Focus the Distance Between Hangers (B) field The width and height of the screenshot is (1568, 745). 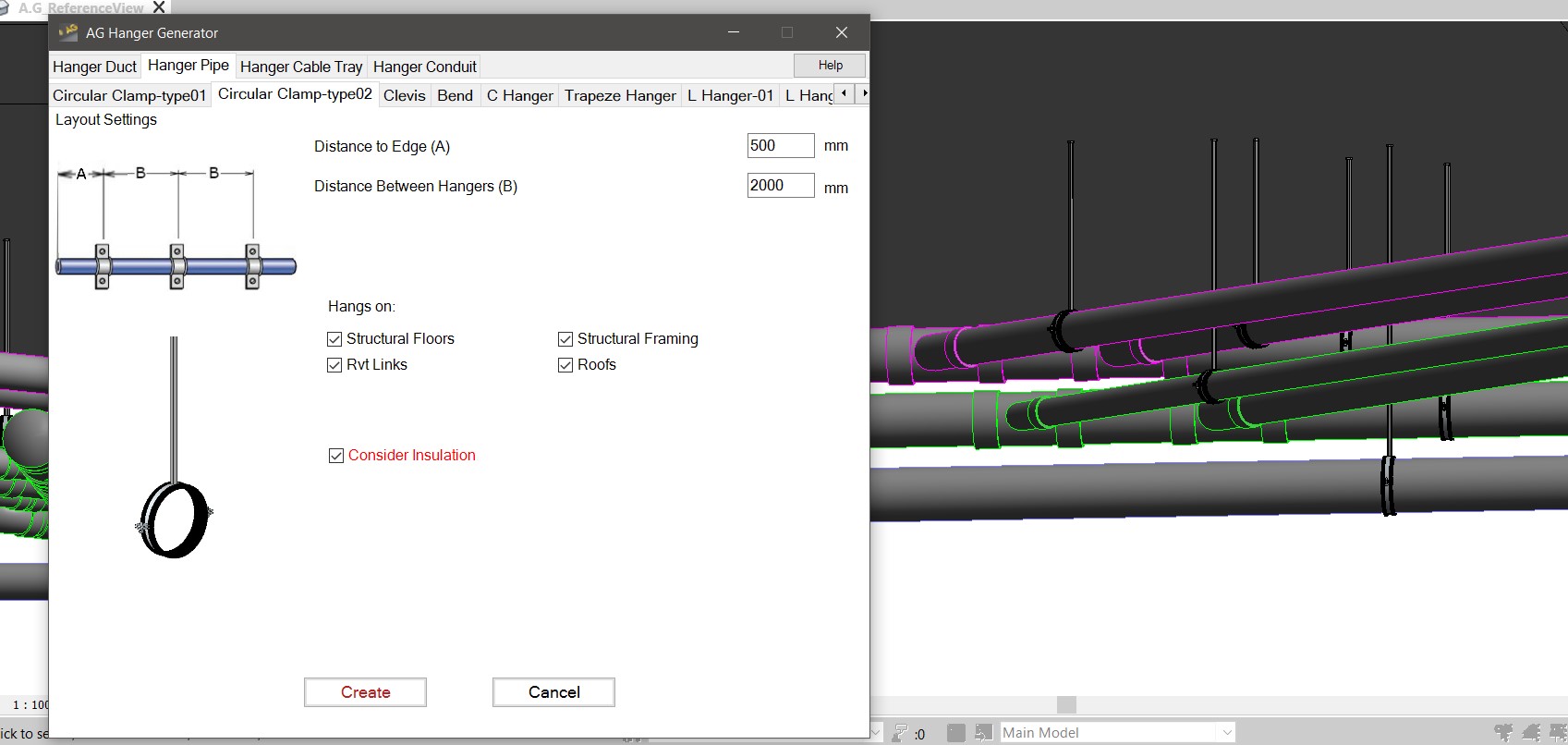coord(781,186)
